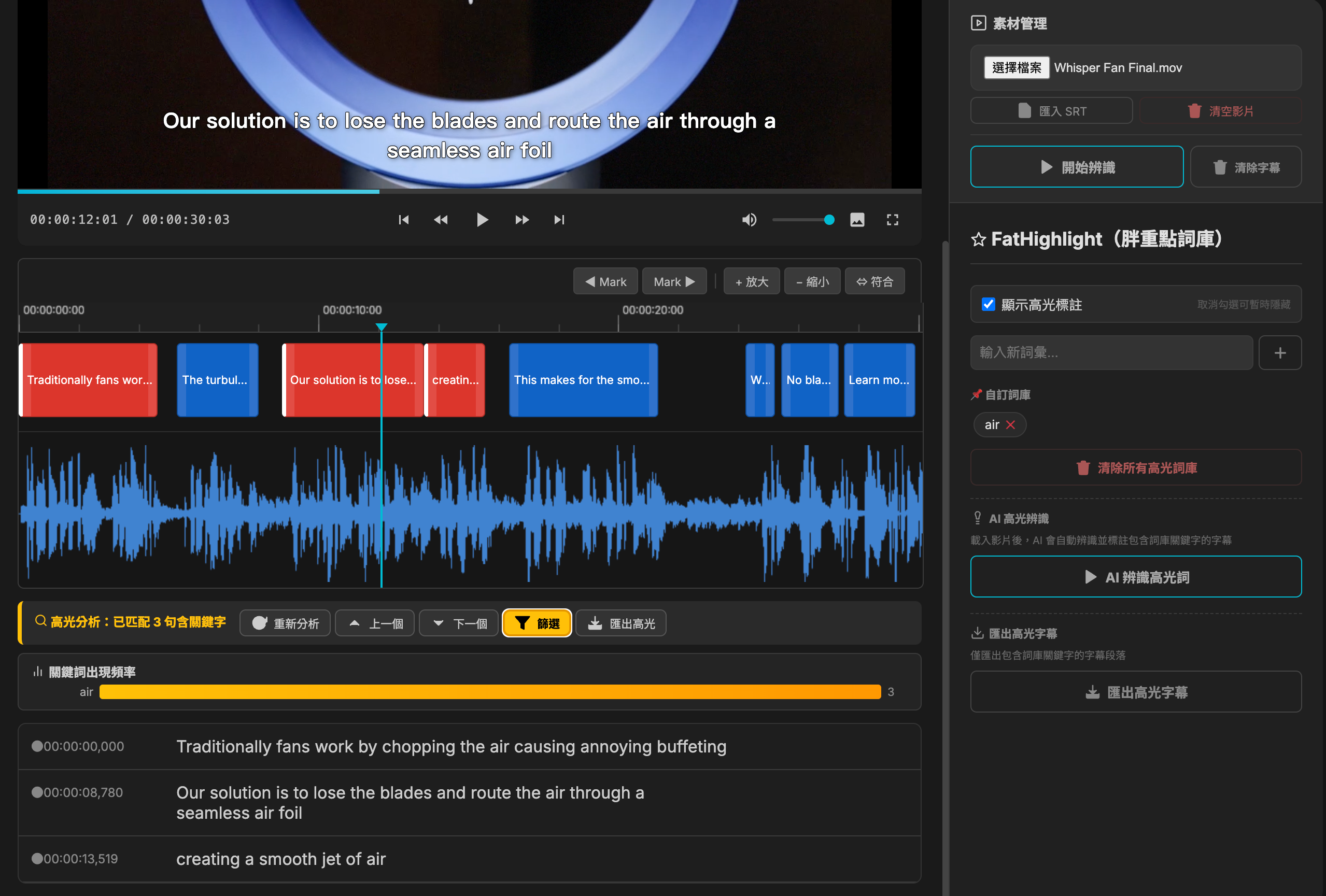
Task: Toggle the 篩選 filter button
Action: click(537, 623)
